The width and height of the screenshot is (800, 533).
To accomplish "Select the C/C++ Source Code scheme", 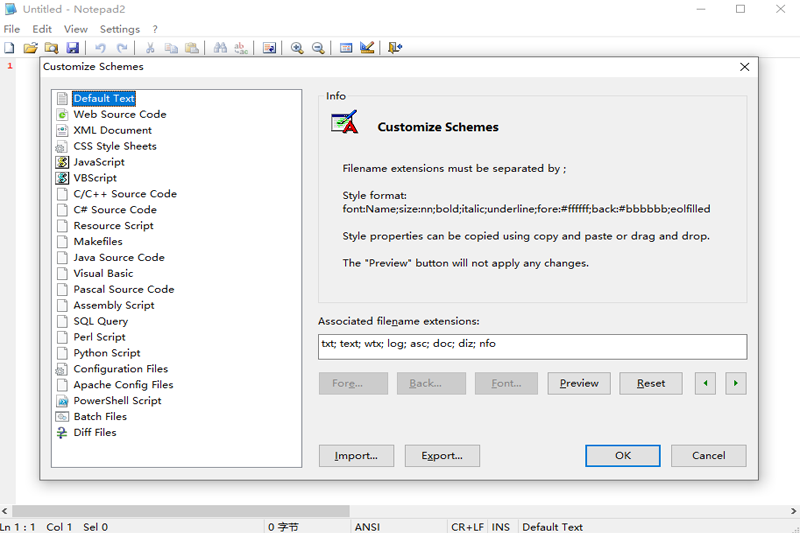I will [x=125, y=194].
